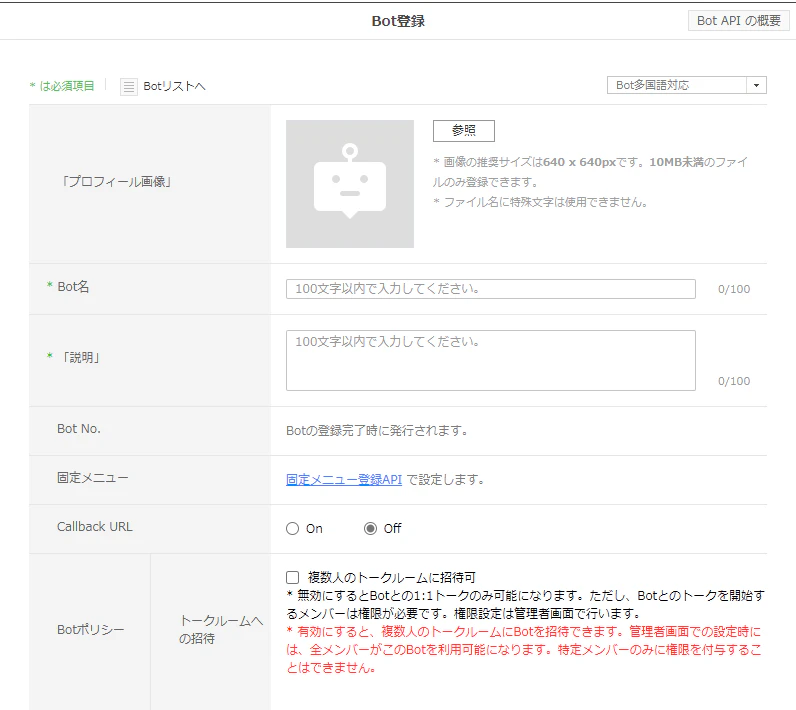796x710 pixels.
Task: Click the 固定メニュー row label
Action: tap(92, 478)
